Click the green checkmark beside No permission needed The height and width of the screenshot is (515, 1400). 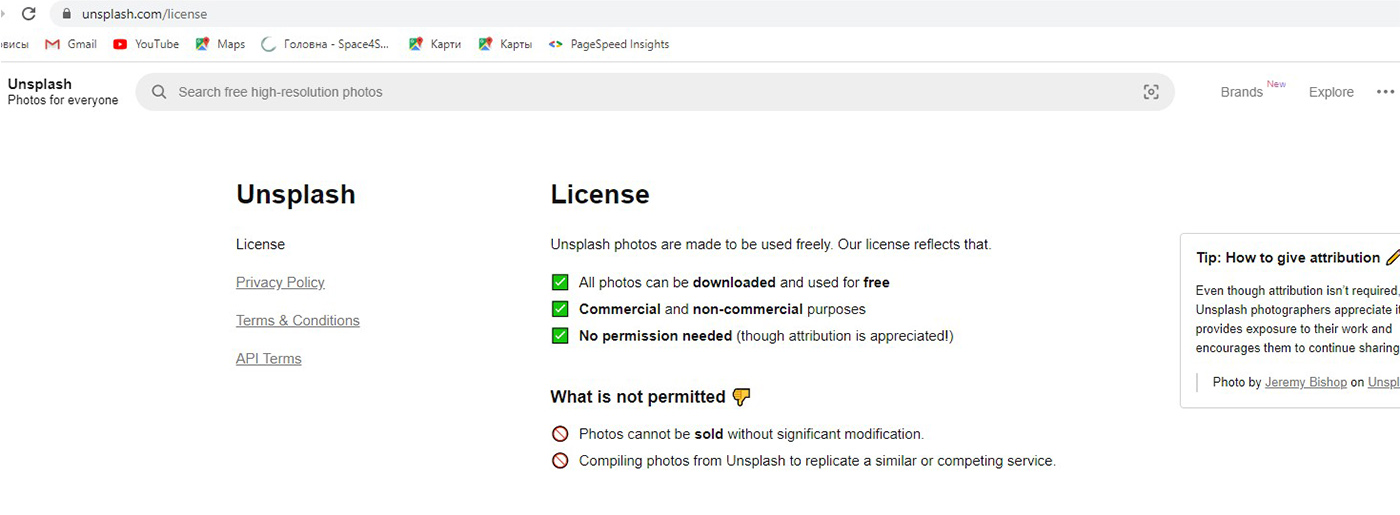point(560,336)
